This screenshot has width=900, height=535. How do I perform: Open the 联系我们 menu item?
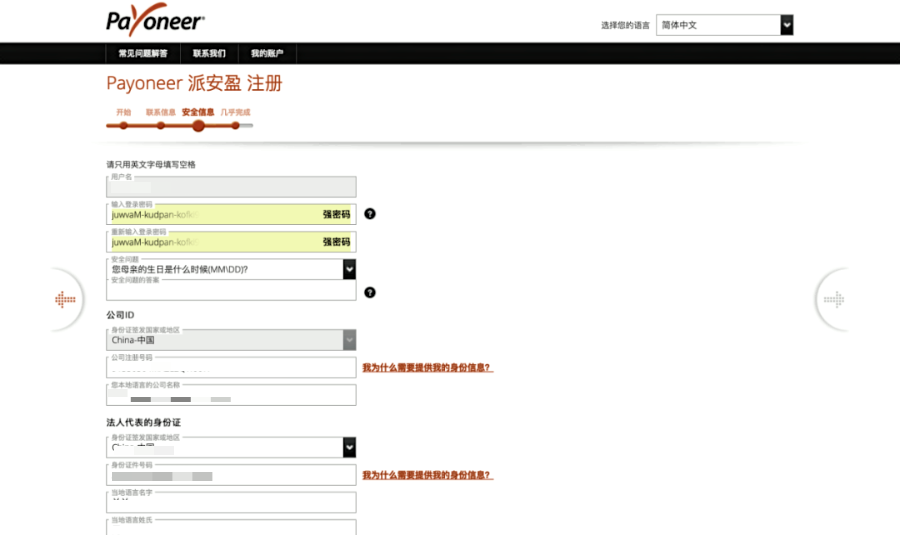click(x=209, y=53)
